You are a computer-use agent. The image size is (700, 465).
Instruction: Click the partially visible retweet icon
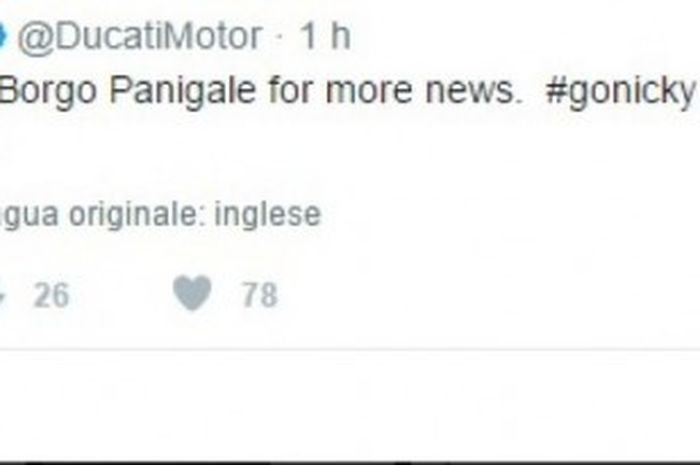(2, 295)
